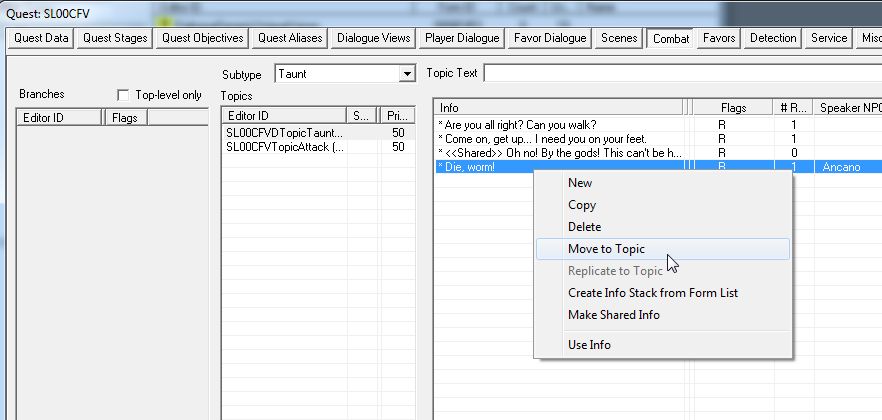The width and height of the screenshot is (882, 420).
Task: Open the Favor Dialogue tab
Action: click(550, 38)
